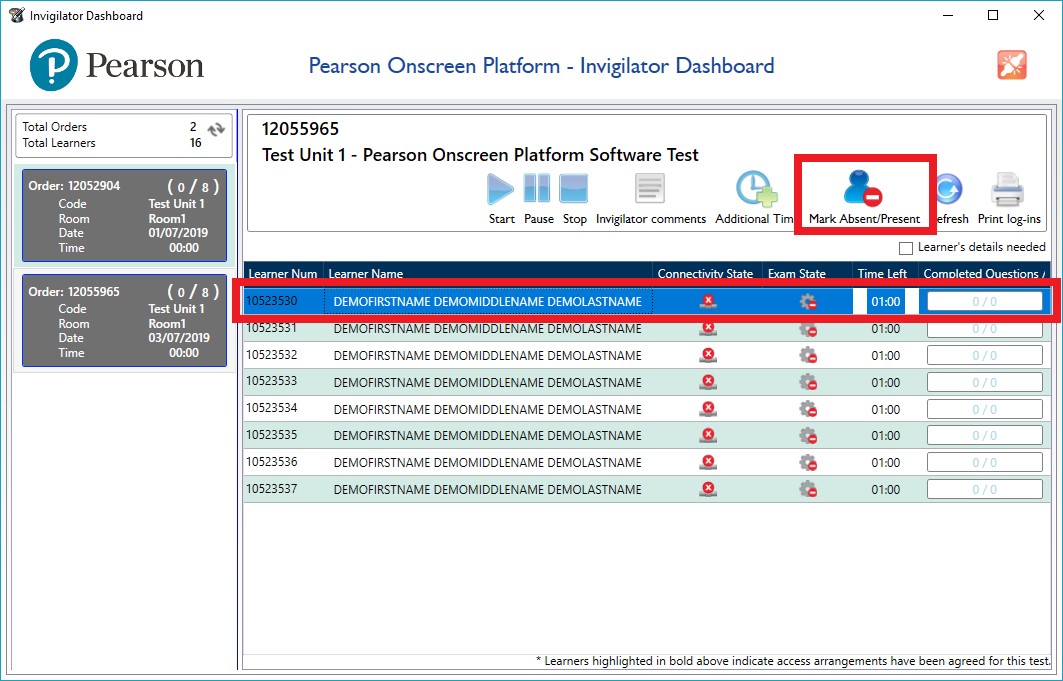Click connectivity state icon for learner 10523535
1063x681 pixels.
pos(708,435)
